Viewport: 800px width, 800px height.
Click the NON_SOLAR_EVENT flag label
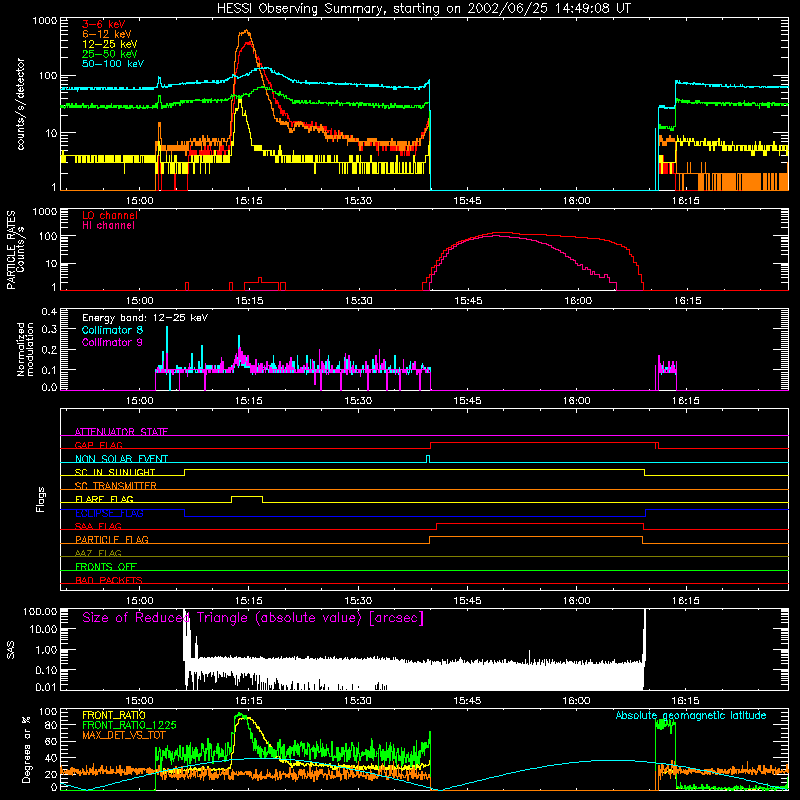tap(121, 459)
